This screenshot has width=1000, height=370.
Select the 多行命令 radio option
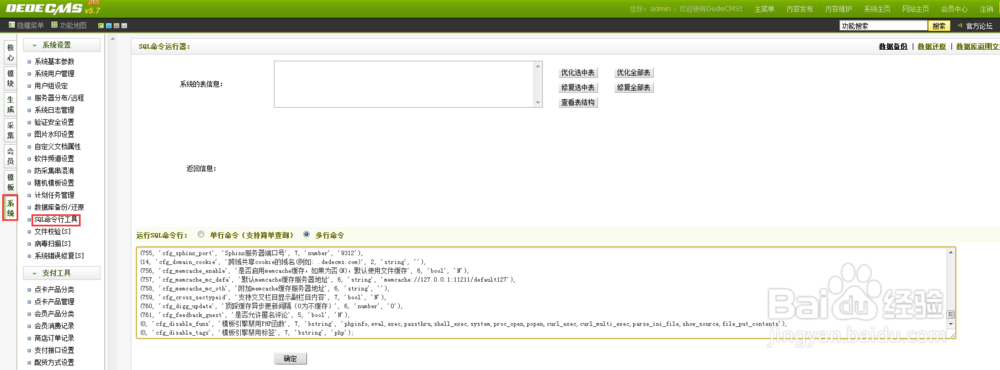click(x=307, y=234)
